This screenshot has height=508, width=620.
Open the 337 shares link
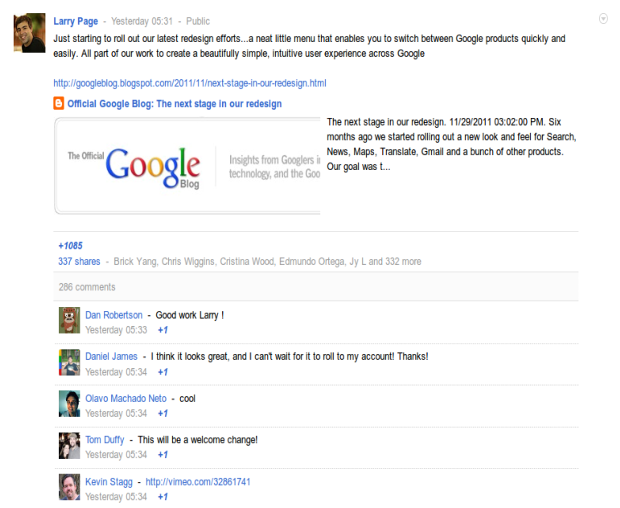(x=79, y=262)
